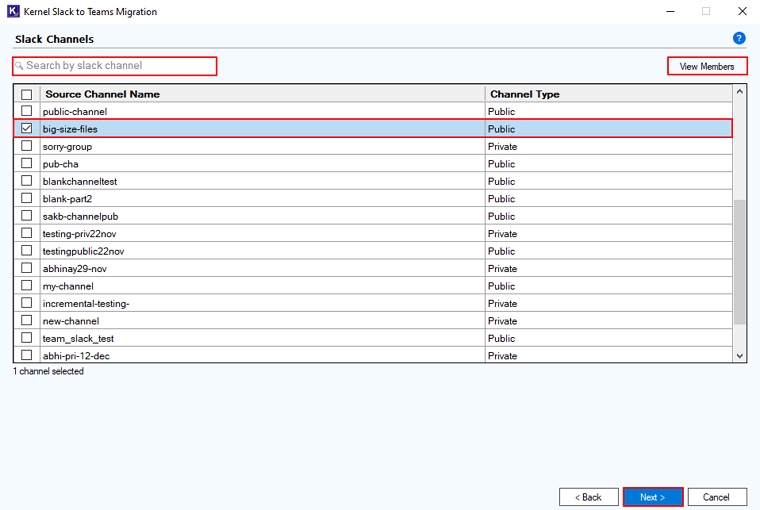Check the sorry-group checkbox
This screenshot has height=510, width=760.
[27, 146]
